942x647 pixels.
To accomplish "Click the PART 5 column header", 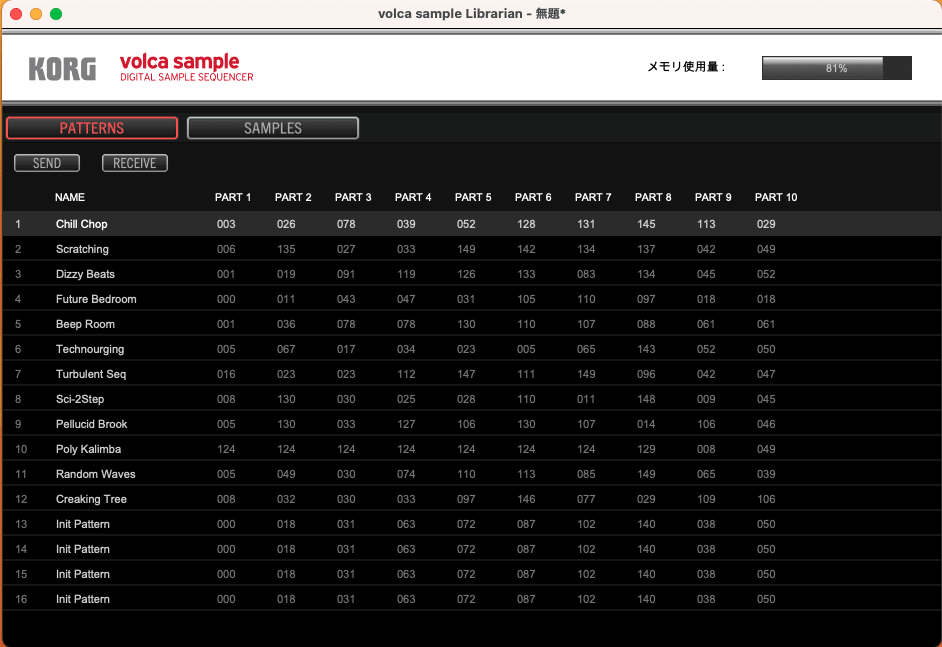I will [473, 197].
